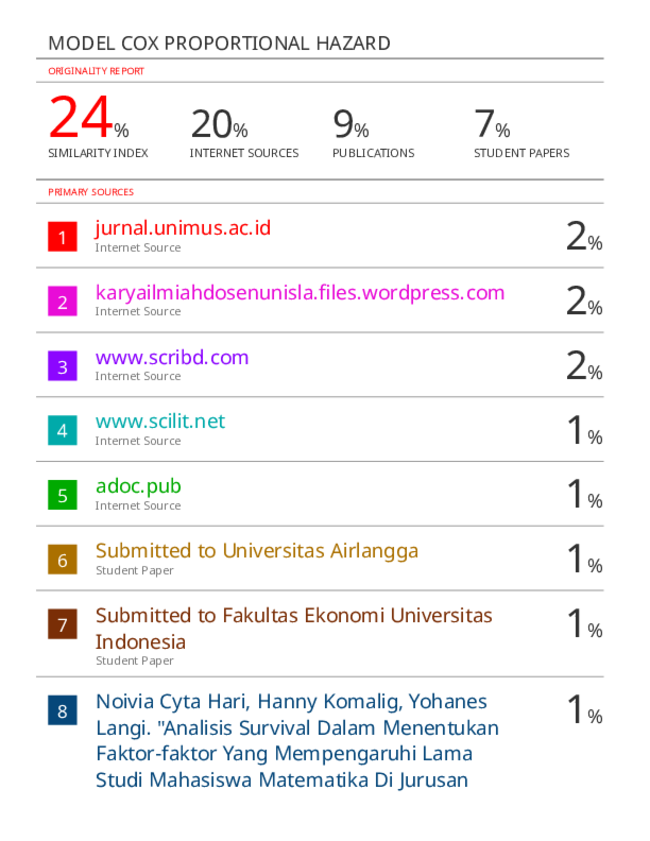Click the red number 1 source badge
Viewport: 650px width, 841px height.
(x=62, y=237)
